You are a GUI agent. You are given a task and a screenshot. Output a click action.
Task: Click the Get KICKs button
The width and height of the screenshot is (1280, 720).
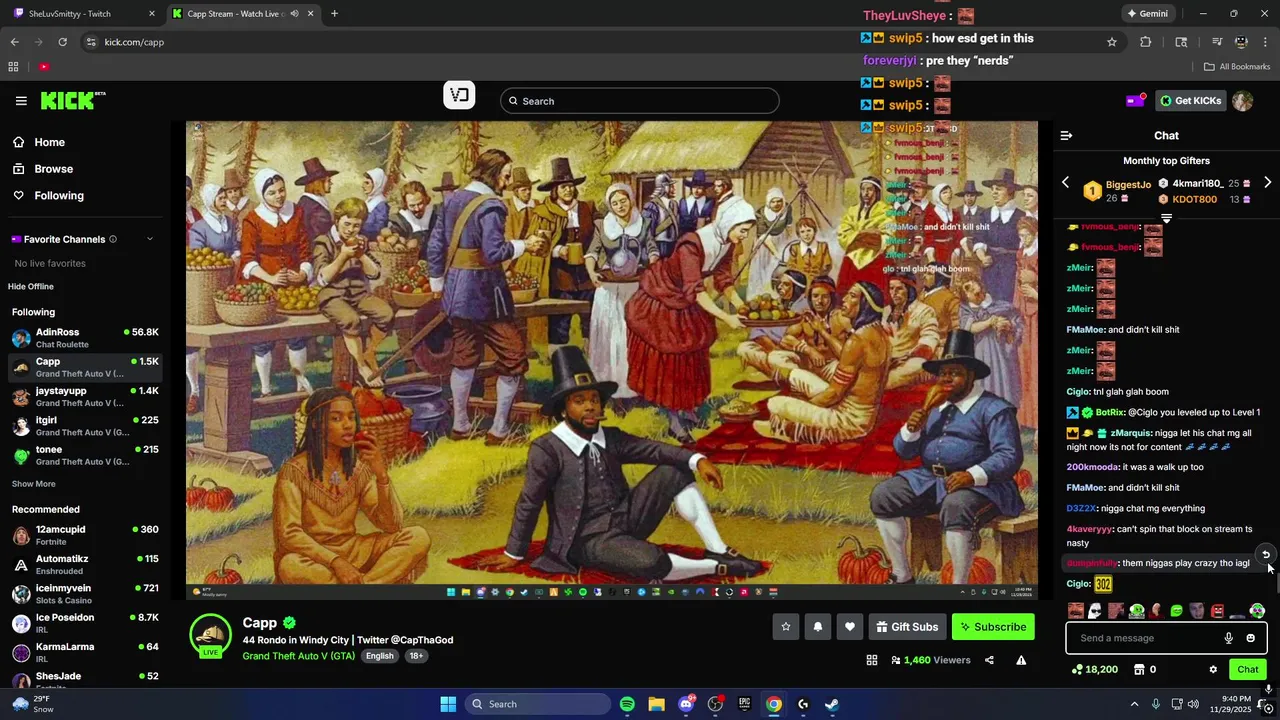(x=1190, y=101)
